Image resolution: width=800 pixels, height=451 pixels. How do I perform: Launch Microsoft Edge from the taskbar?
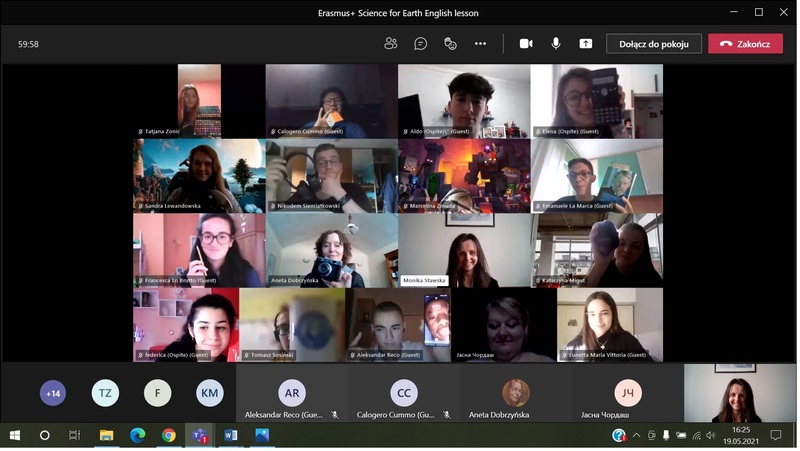(x=138, y=436)
